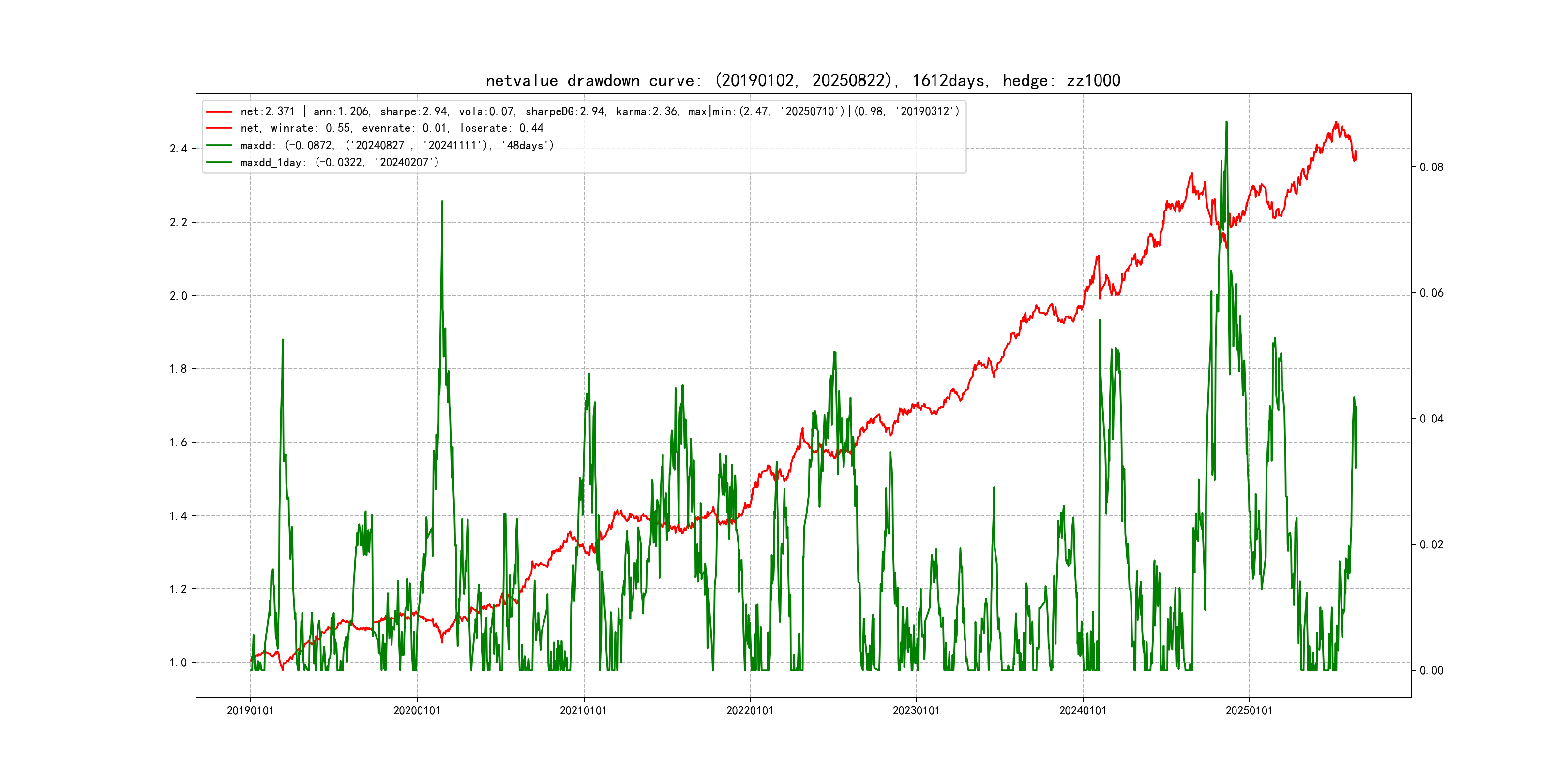This screenshot has height=784, width=1568.
Task: Click the 20250101 x-axis label
Action: [1249, 710]
